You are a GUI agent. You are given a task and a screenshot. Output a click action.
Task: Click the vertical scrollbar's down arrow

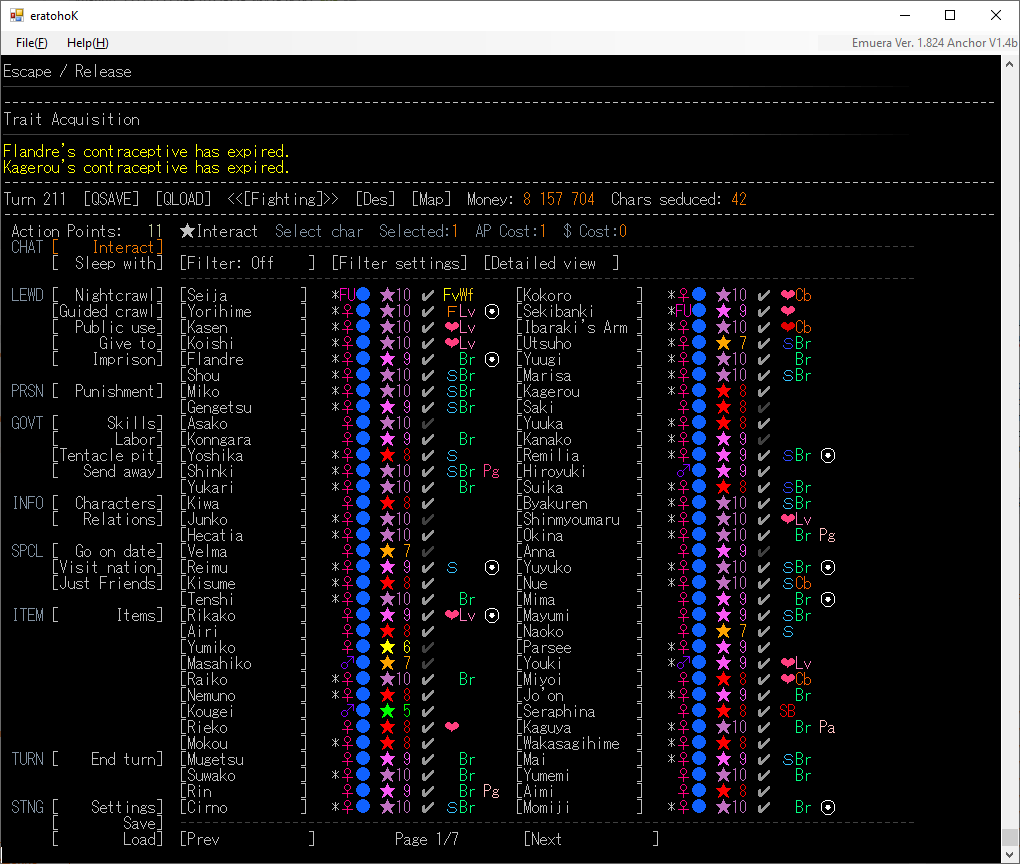[1010, 854]
